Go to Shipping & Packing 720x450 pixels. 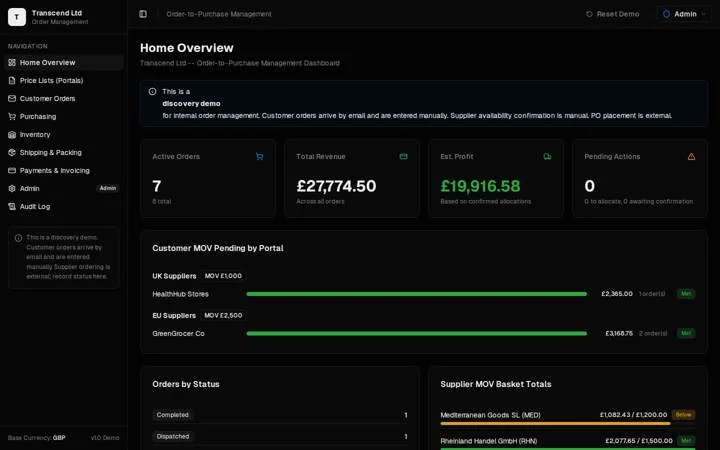63,152
